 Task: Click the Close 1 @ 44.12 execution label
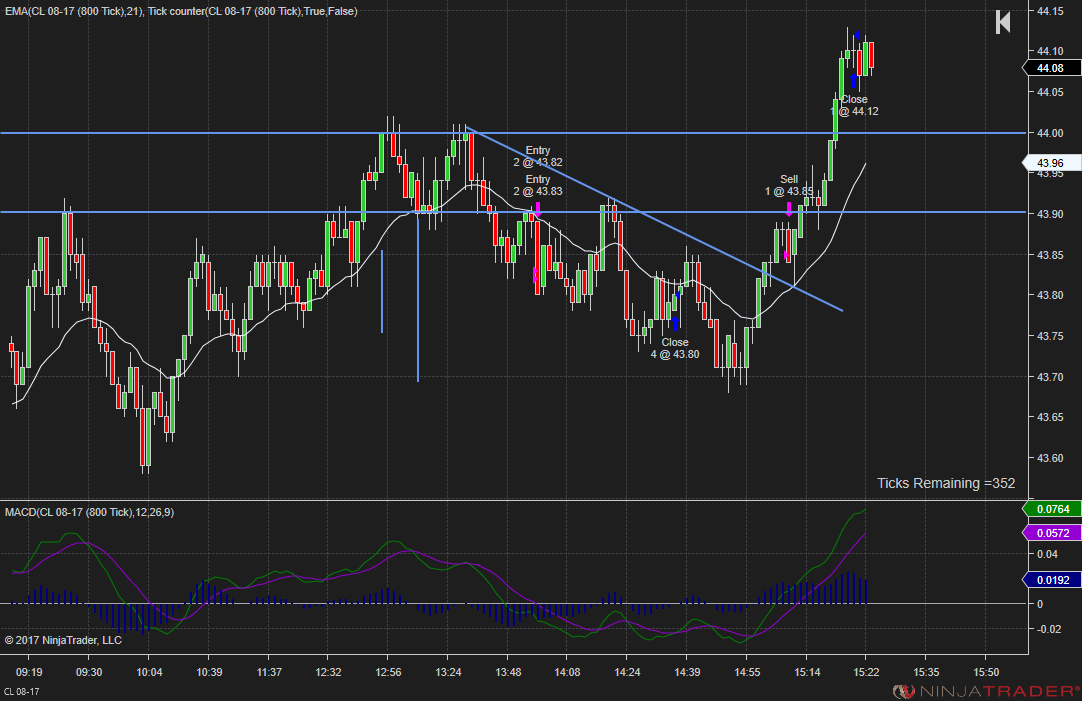854,105
